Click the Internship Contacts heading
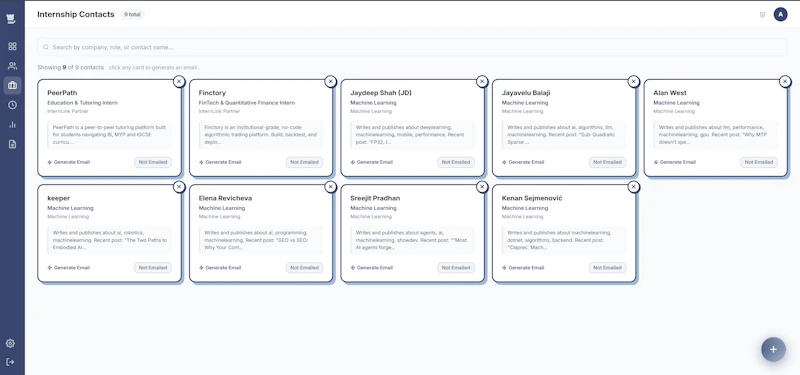Viewport: 800px width, 375px height. [x=76, y=14]
